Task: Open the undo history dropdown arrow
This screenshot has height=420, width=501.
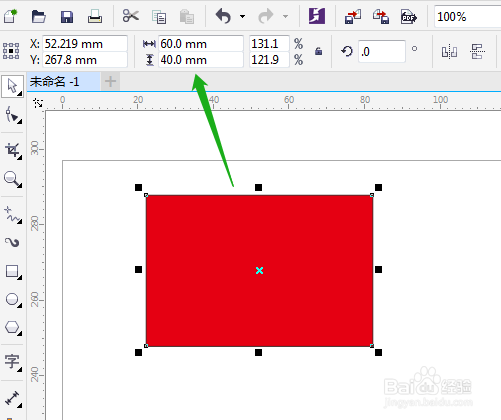Action: (242, 16)
